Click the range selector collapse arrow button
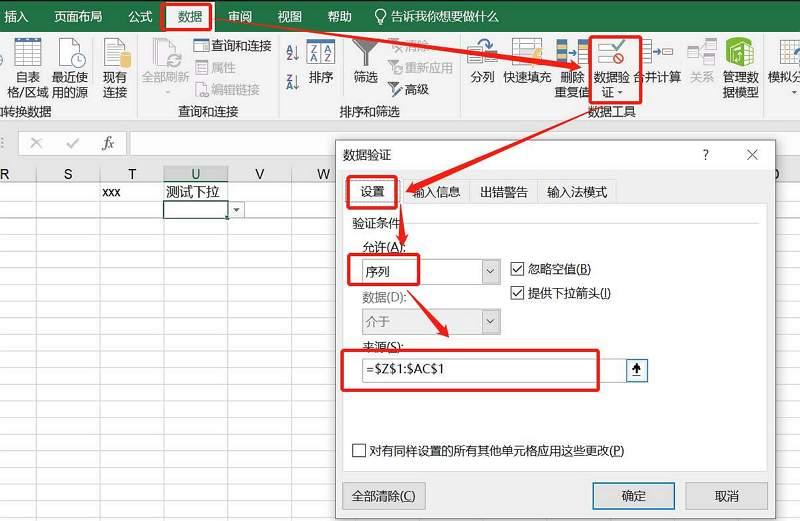 [637, 370]
